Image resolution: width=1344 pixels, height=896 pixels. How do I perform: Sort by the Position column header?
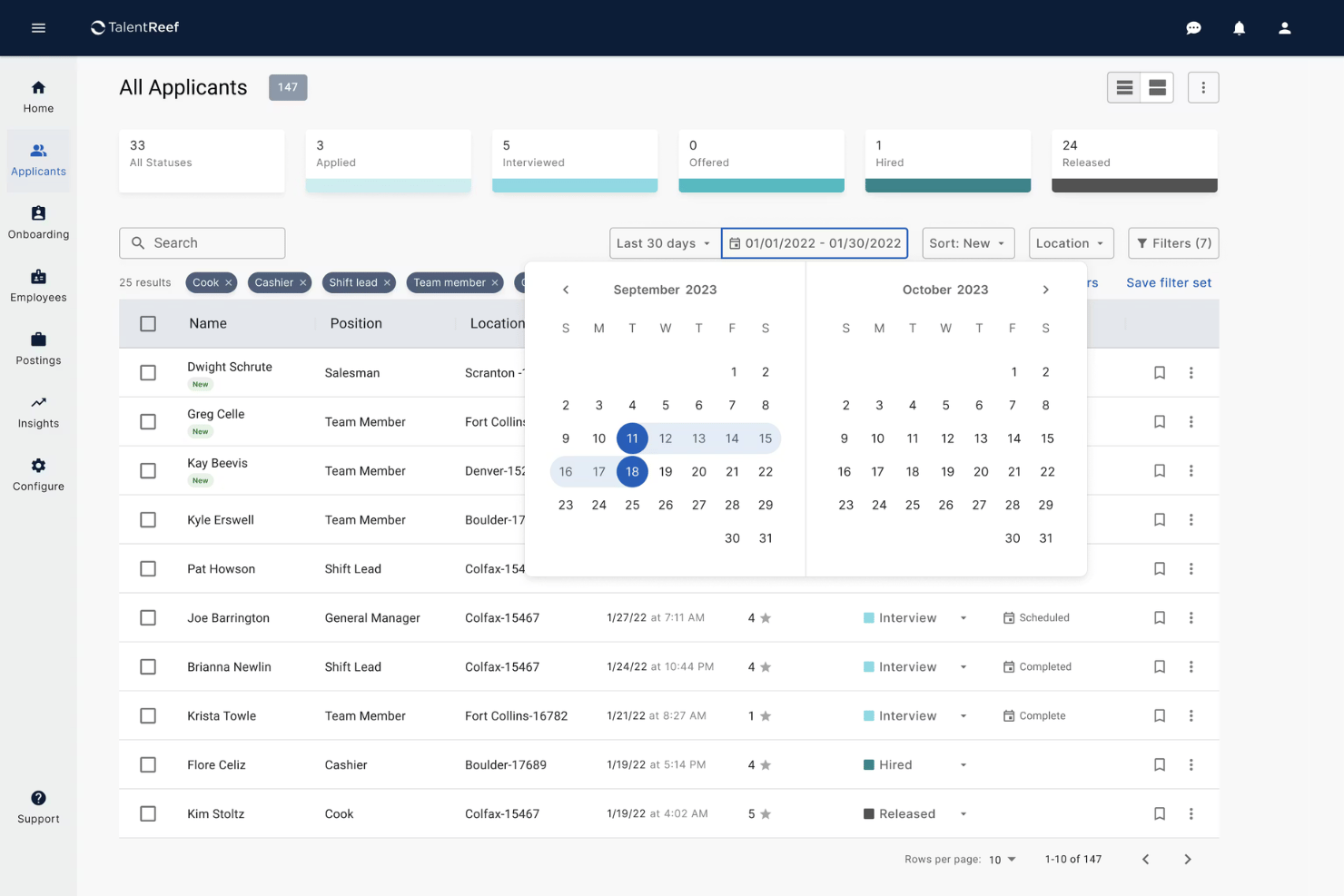[356, 324]
